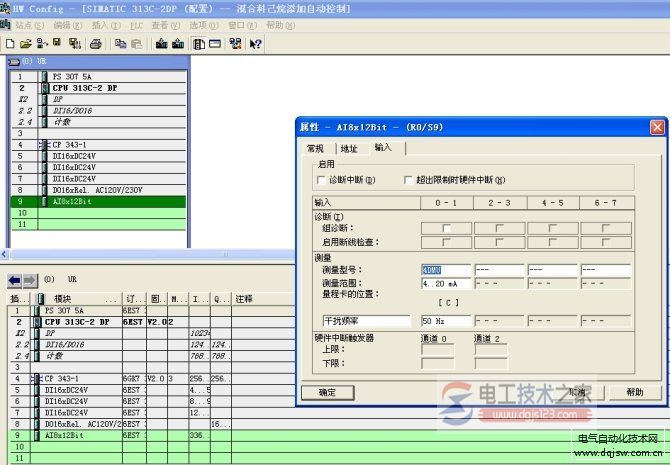Click the 帮助 button in the dialog
Image resolution: width=670 pixels, height=465 pixels.
point(635,392)
